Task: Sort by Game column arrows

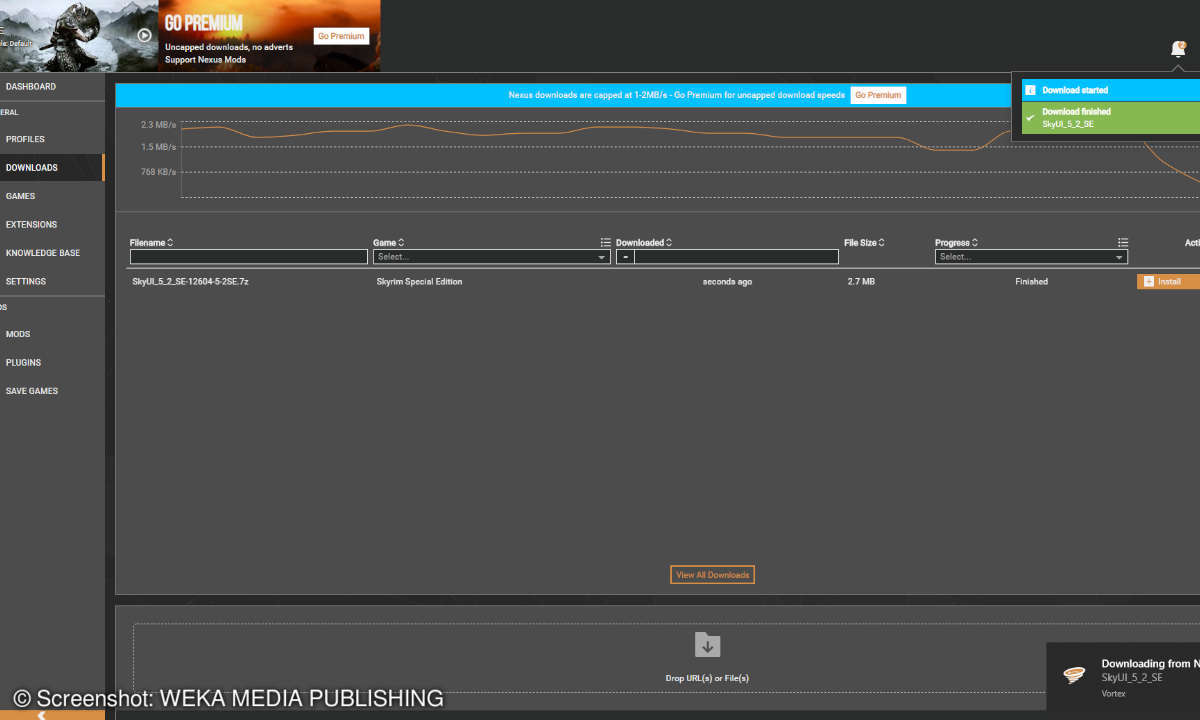Action: (402, 242)
